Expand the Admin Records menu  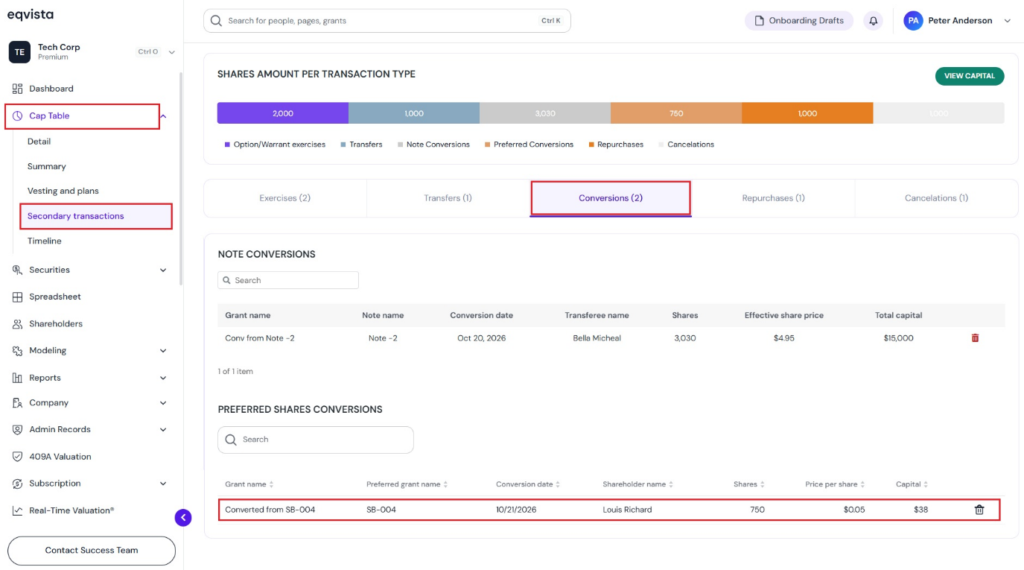pos(163,430)
